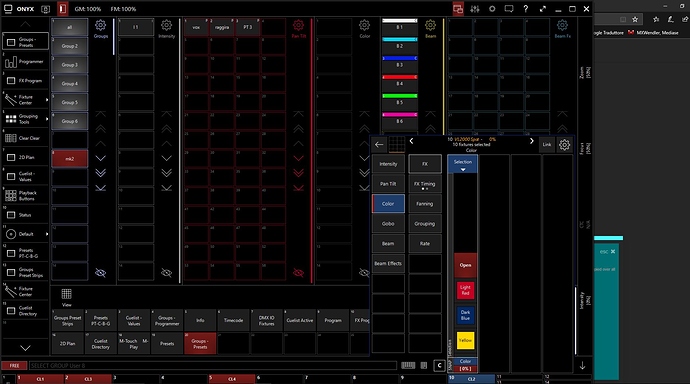Click the ONYX main menu monitor icon

click(8, 9)
